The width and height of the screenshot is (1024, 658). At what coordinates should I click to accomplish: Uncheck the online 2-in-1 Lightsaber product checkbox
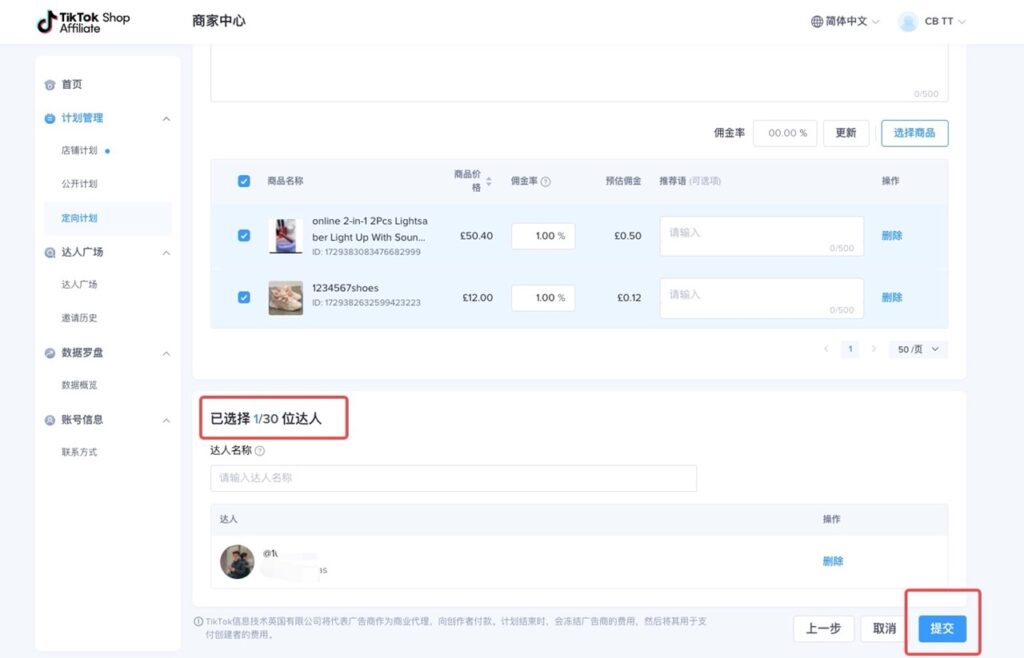click(244, 236)
